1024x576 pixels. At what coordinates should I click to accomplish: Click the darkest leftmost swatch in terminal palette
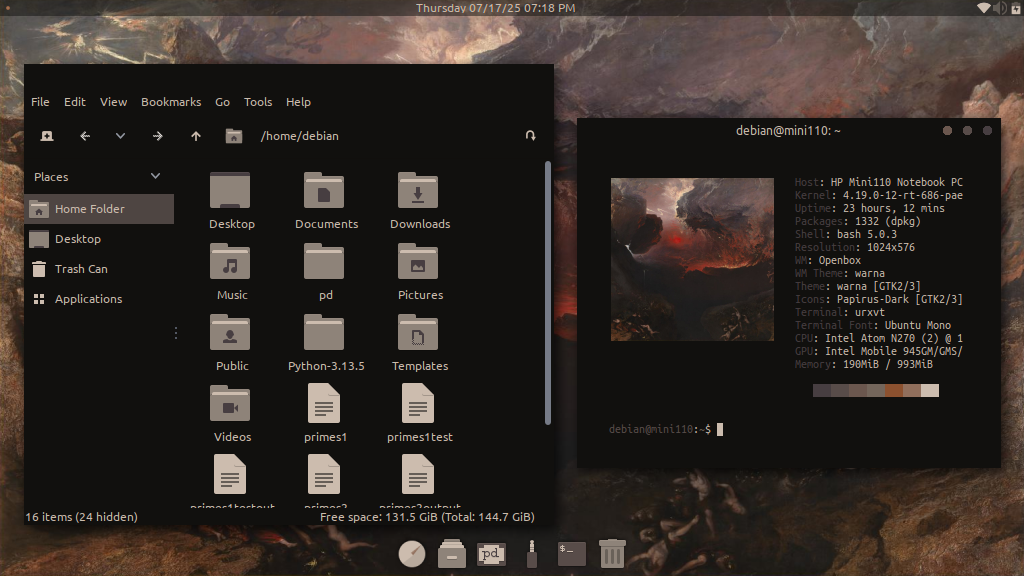click(822, 391)
